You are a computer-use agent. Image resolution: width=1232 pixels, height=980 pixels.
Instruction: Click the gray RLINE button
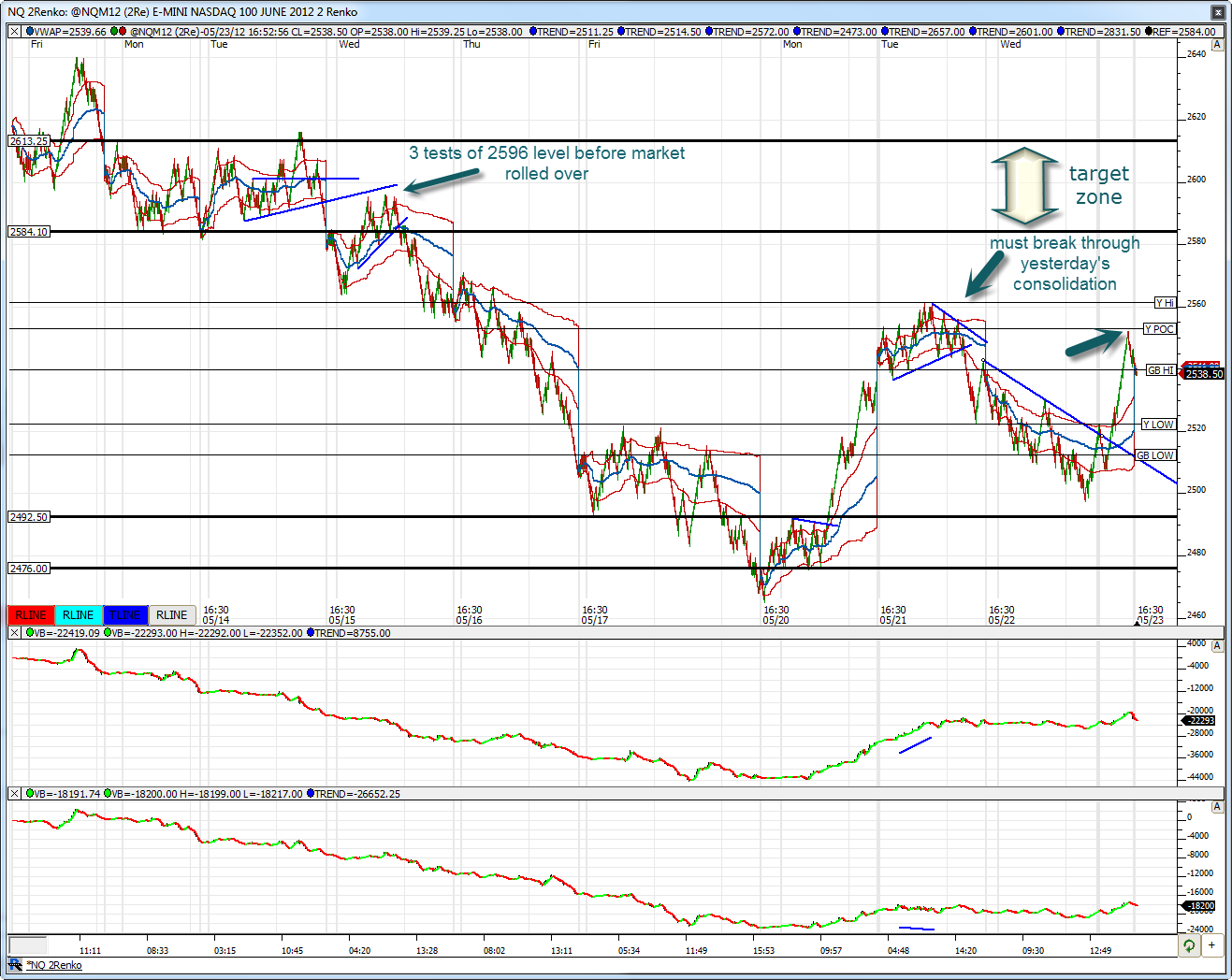172,615
